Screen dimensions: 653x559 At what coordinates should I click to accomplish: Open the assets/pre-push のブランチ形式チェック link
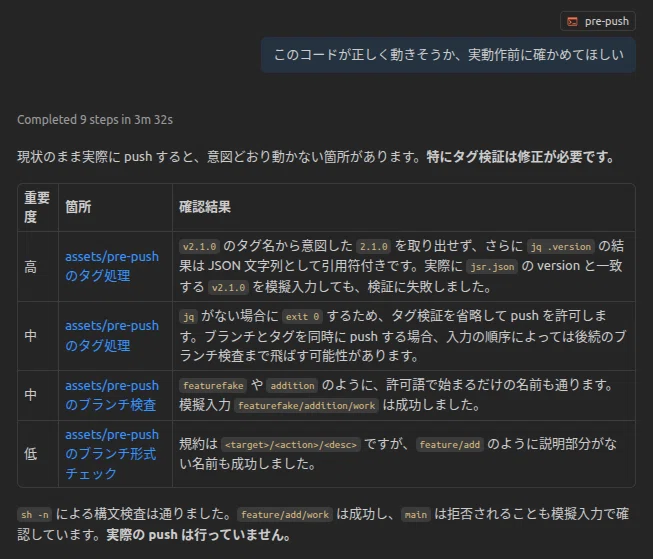pyautogui.click(x=112, y=454)
